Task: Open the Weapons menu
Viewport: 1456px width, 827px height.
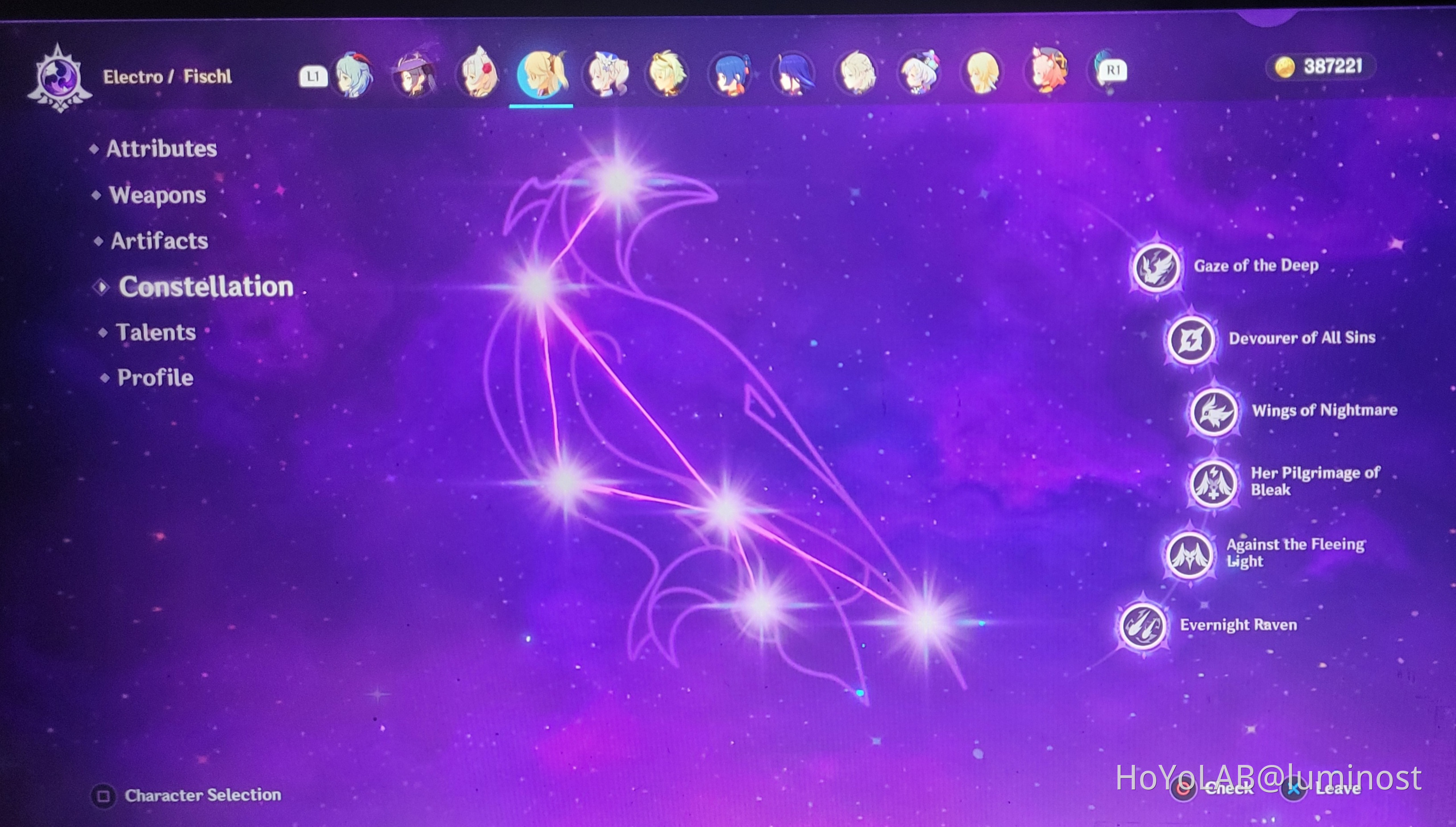Action: click(x=158, y=195)
